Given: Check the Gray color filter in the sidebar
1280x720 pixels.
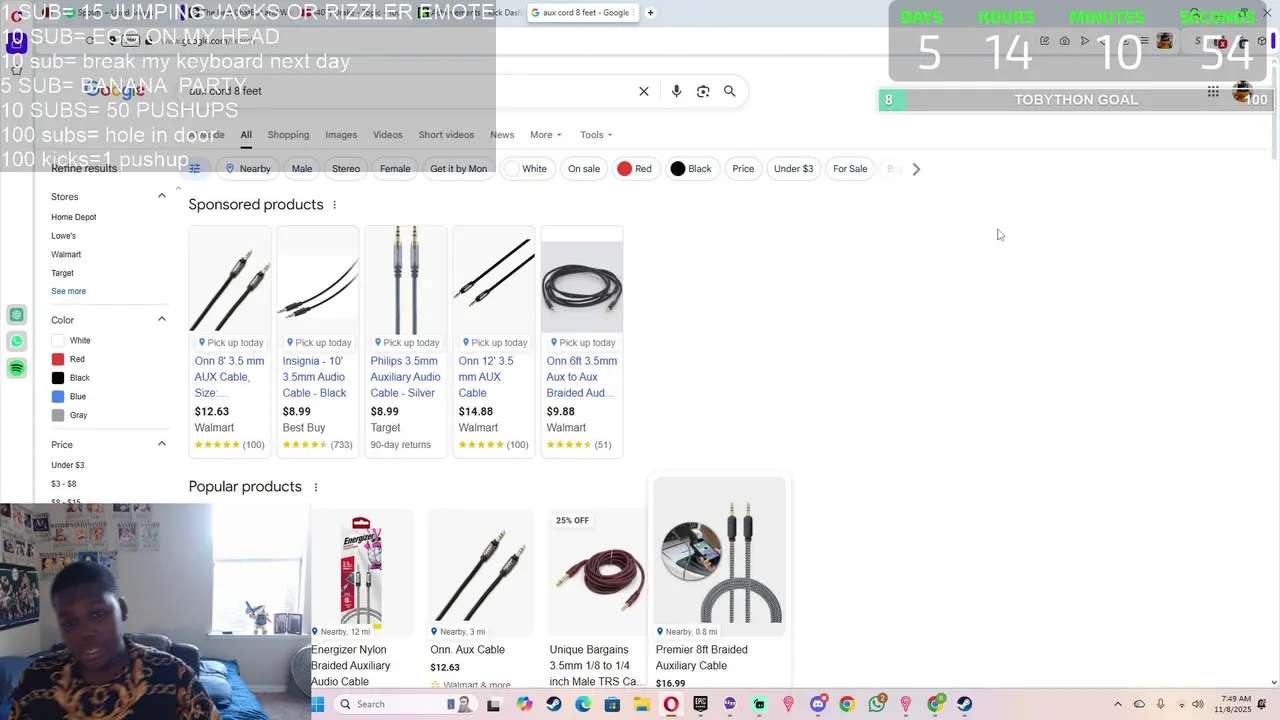Looking at the screenshot, I should pyautogui.click(x=58, y=415).
